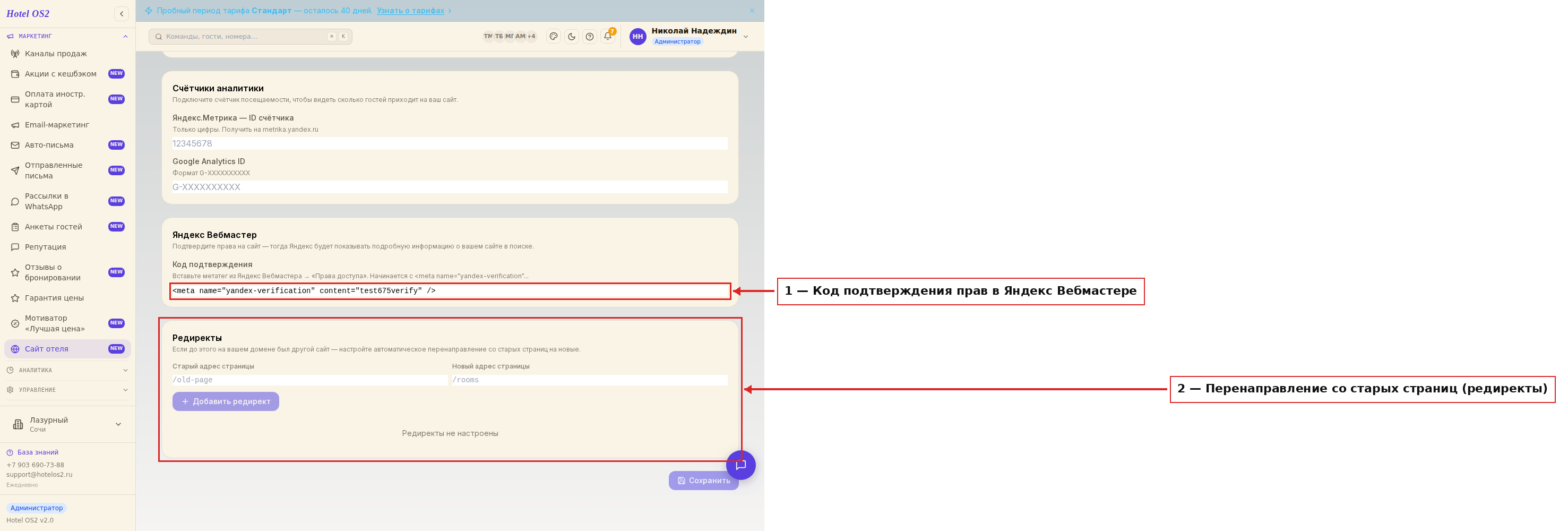Open Мотиватор «Лучшая цена»
The width and height of the screenshot is (1568, 531).
pos(67,323)
